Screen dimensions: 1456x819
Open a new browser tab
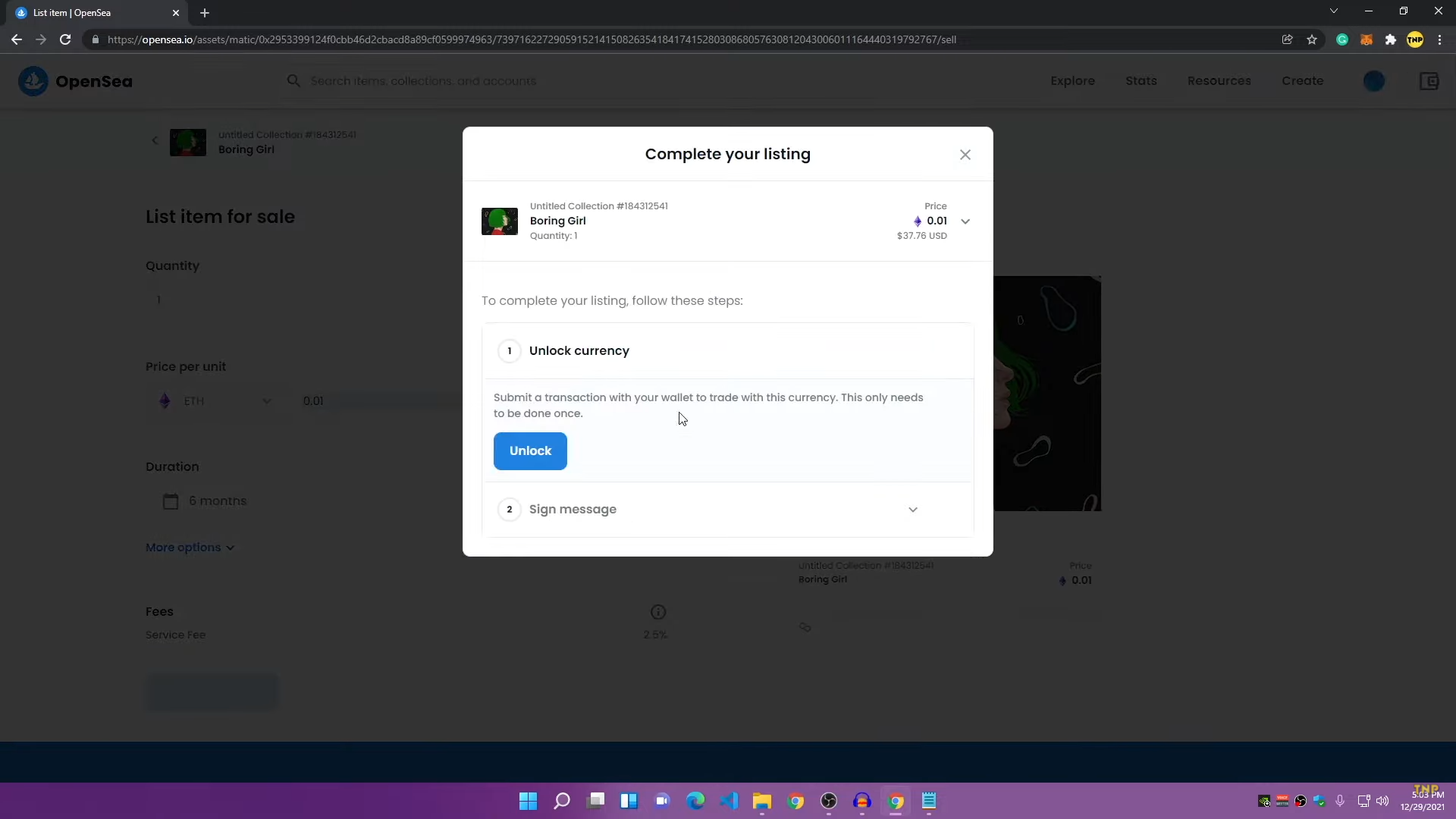pos(205,13)
